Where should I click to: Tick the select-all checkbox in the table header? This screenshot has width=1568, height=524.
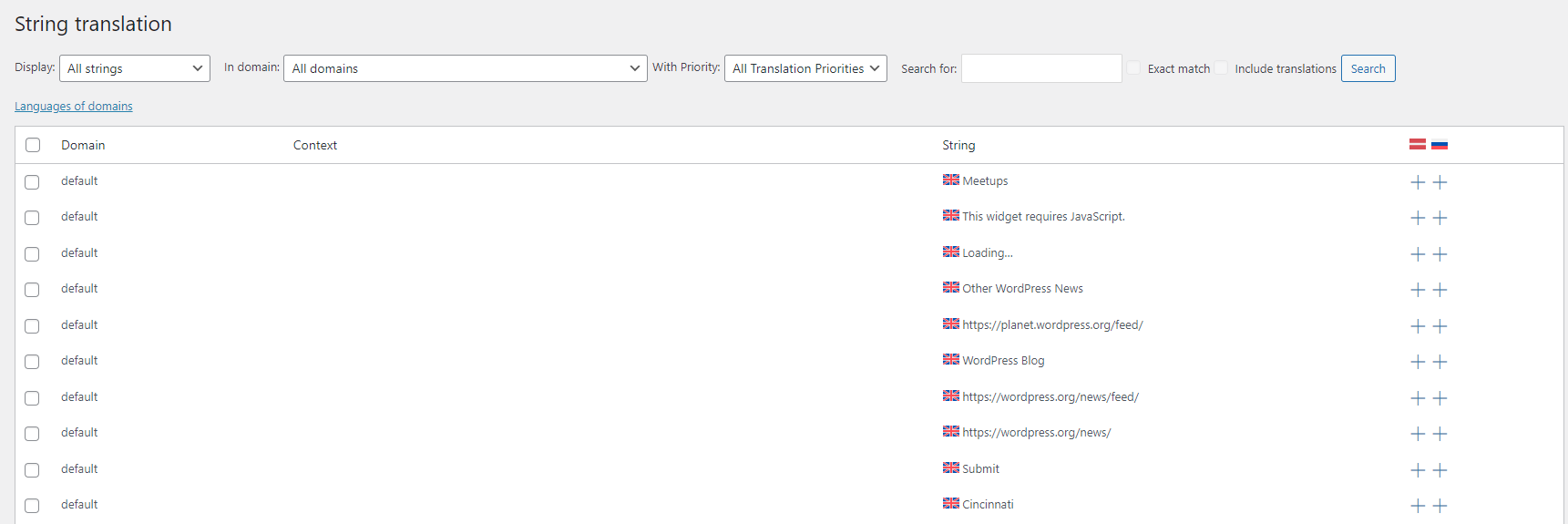click(33, 145)
